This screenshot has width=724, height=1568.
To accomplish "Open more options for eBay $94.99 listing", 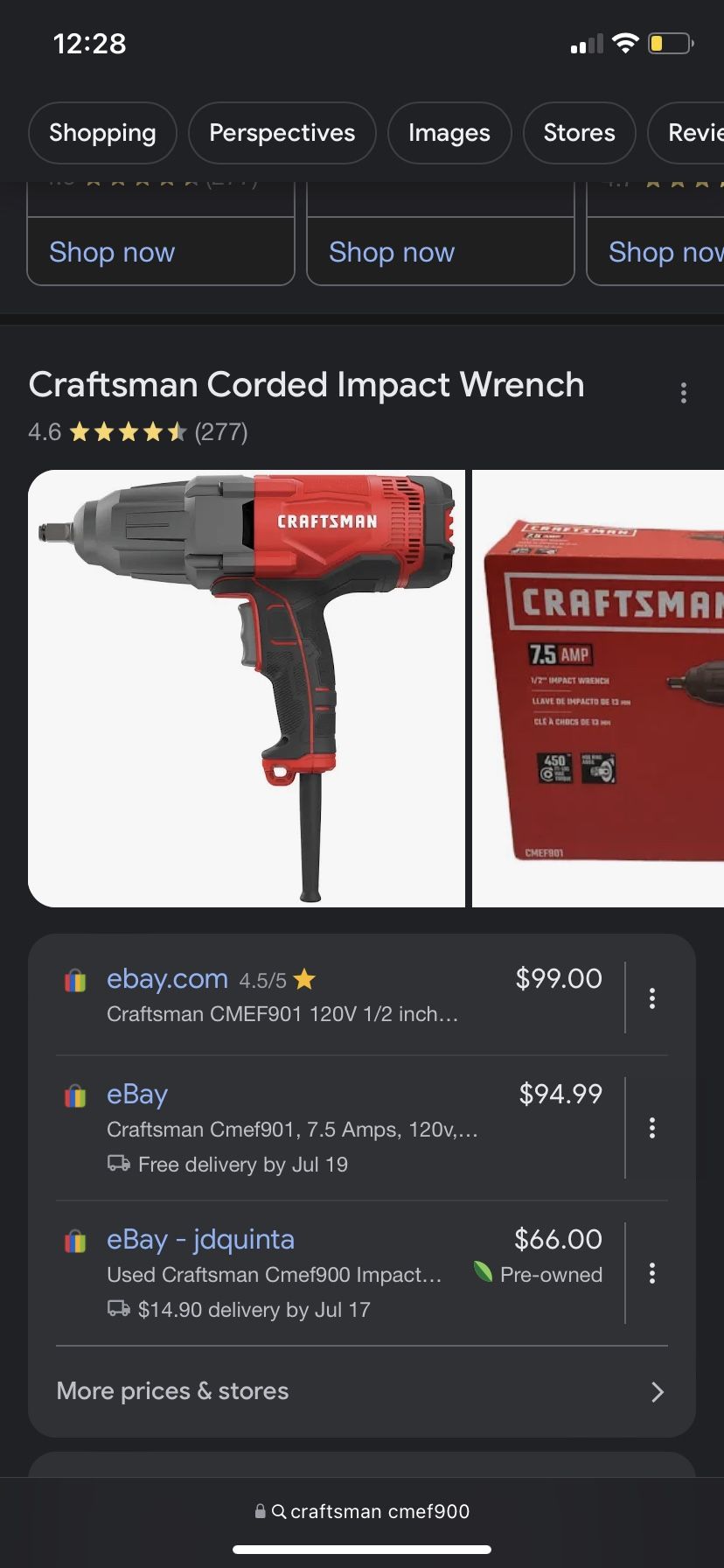I will click(652, 1128).
